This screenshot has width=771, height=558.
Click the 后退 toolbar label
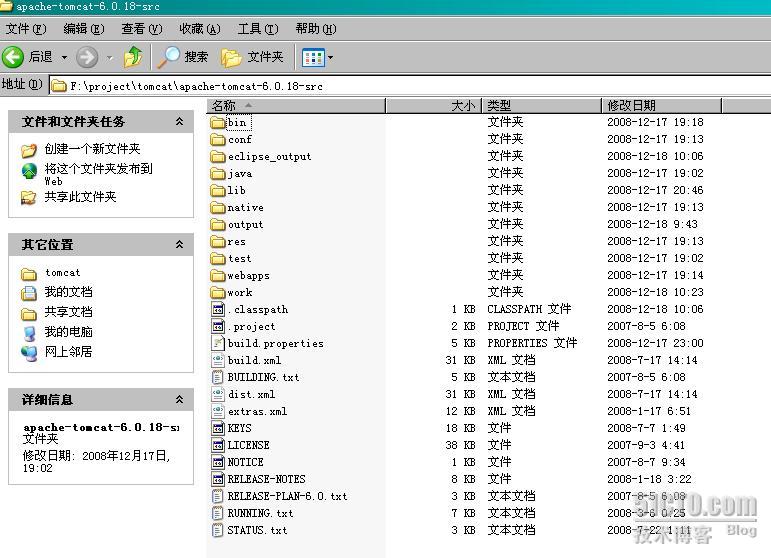coord(40,57)
